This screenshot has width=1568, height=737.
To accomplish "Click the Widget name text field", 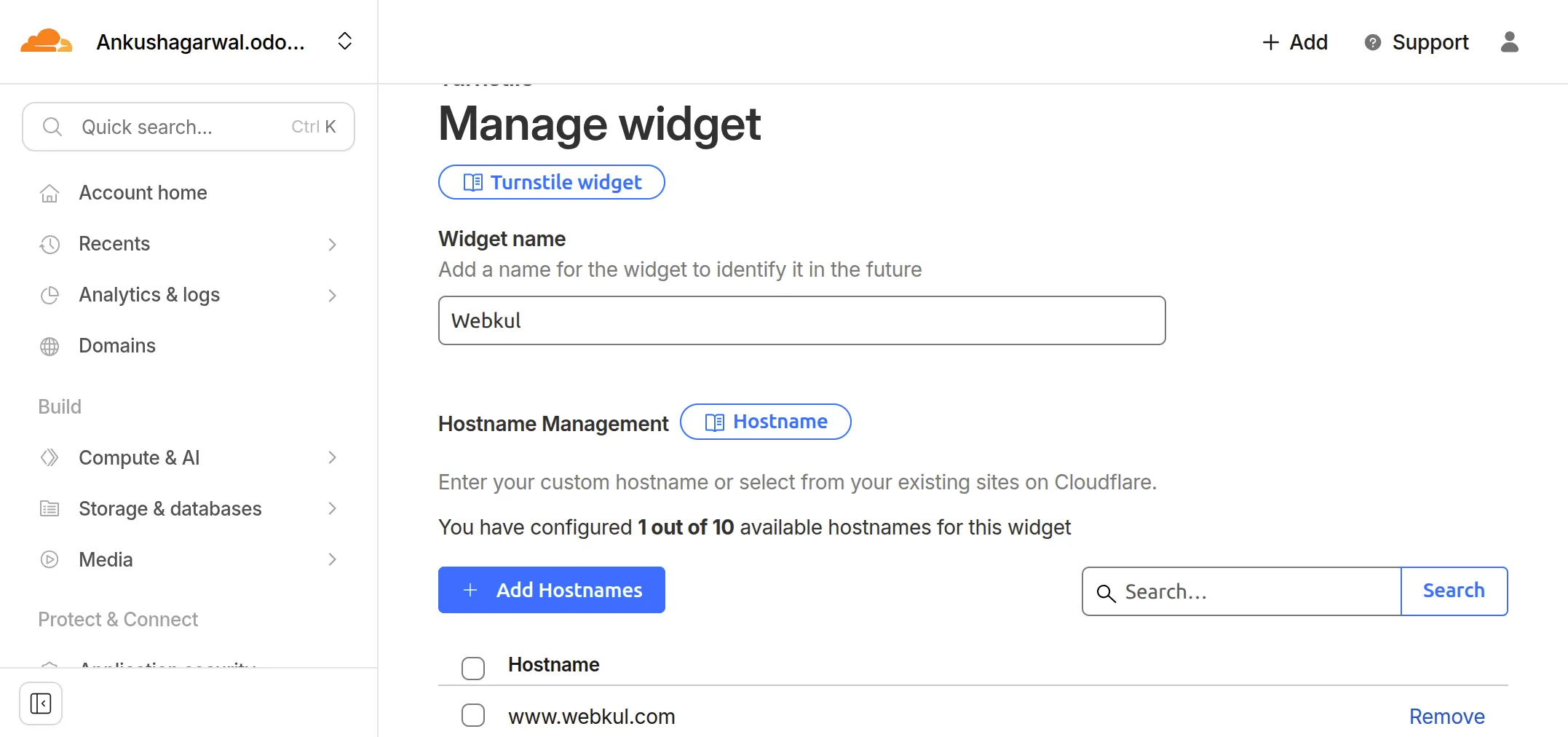I will coord(801,320).
